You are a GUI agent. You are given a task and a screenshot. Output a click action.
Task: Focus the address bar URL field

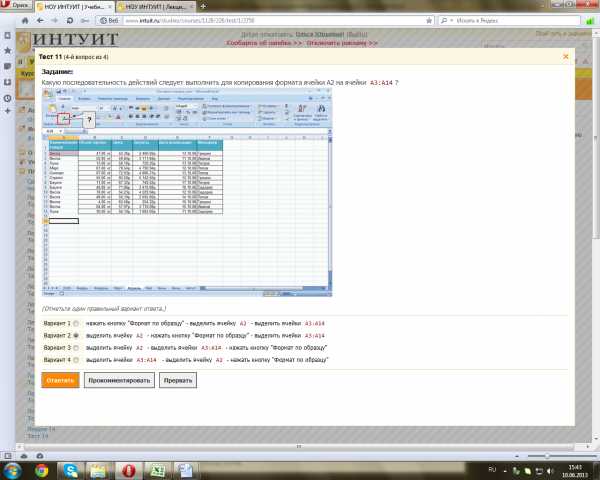pos(274,21)
